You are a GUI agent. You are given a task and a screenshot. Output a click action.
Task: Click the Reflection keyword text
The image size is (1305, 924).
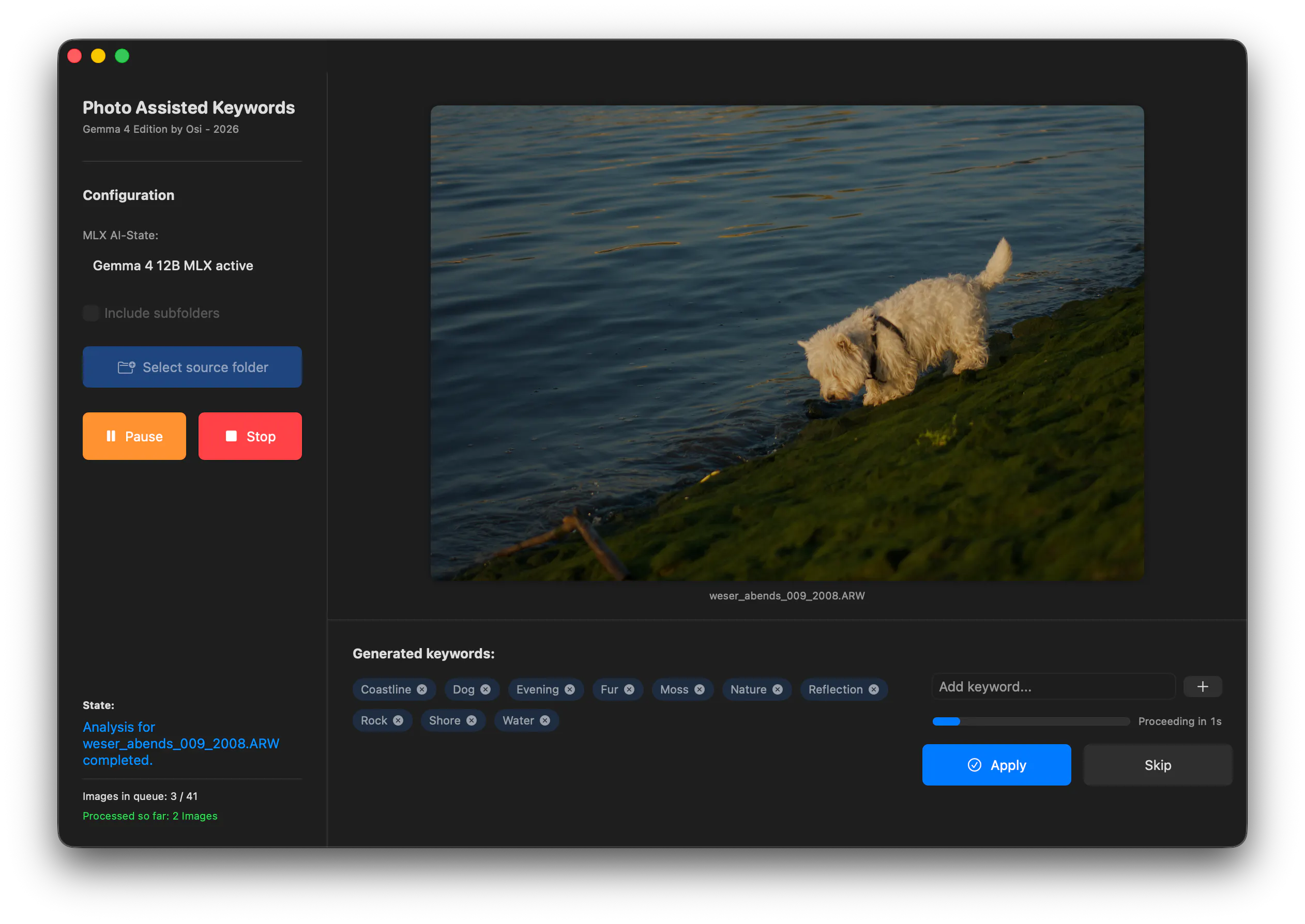pos(835,689)
